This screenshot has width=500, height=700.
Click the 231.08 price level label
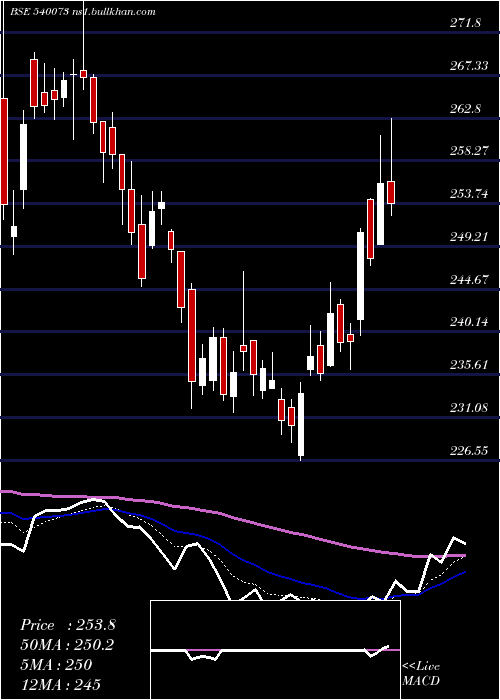(468, 408)
